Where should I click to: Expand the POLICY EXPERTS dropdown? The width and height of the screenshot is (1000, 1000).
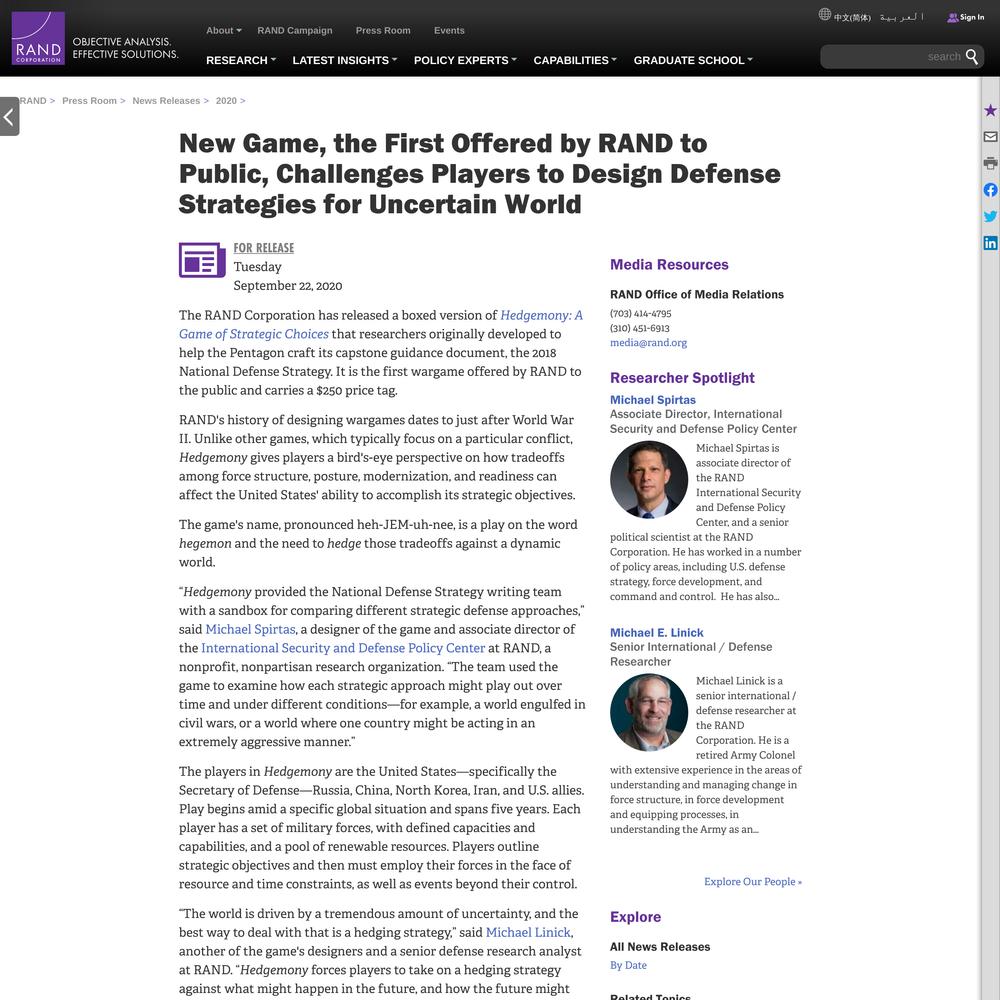[x=465, y=60]
